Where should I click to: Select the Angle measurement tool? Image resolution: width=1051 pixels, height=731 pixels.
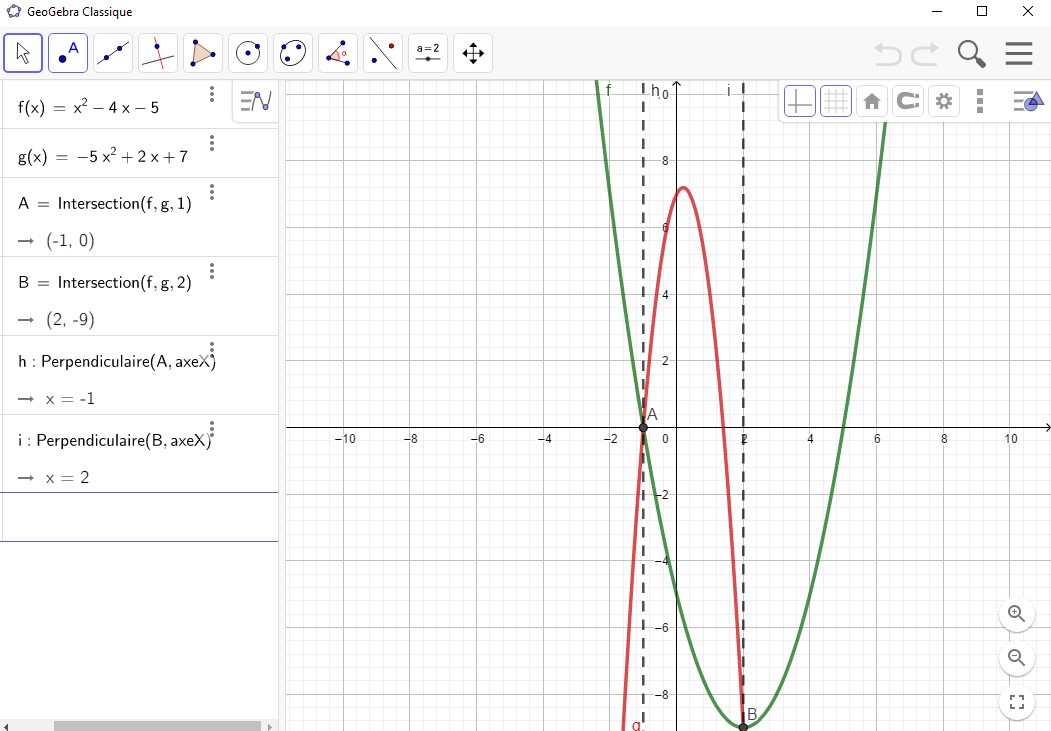click(x=337, y=53)
